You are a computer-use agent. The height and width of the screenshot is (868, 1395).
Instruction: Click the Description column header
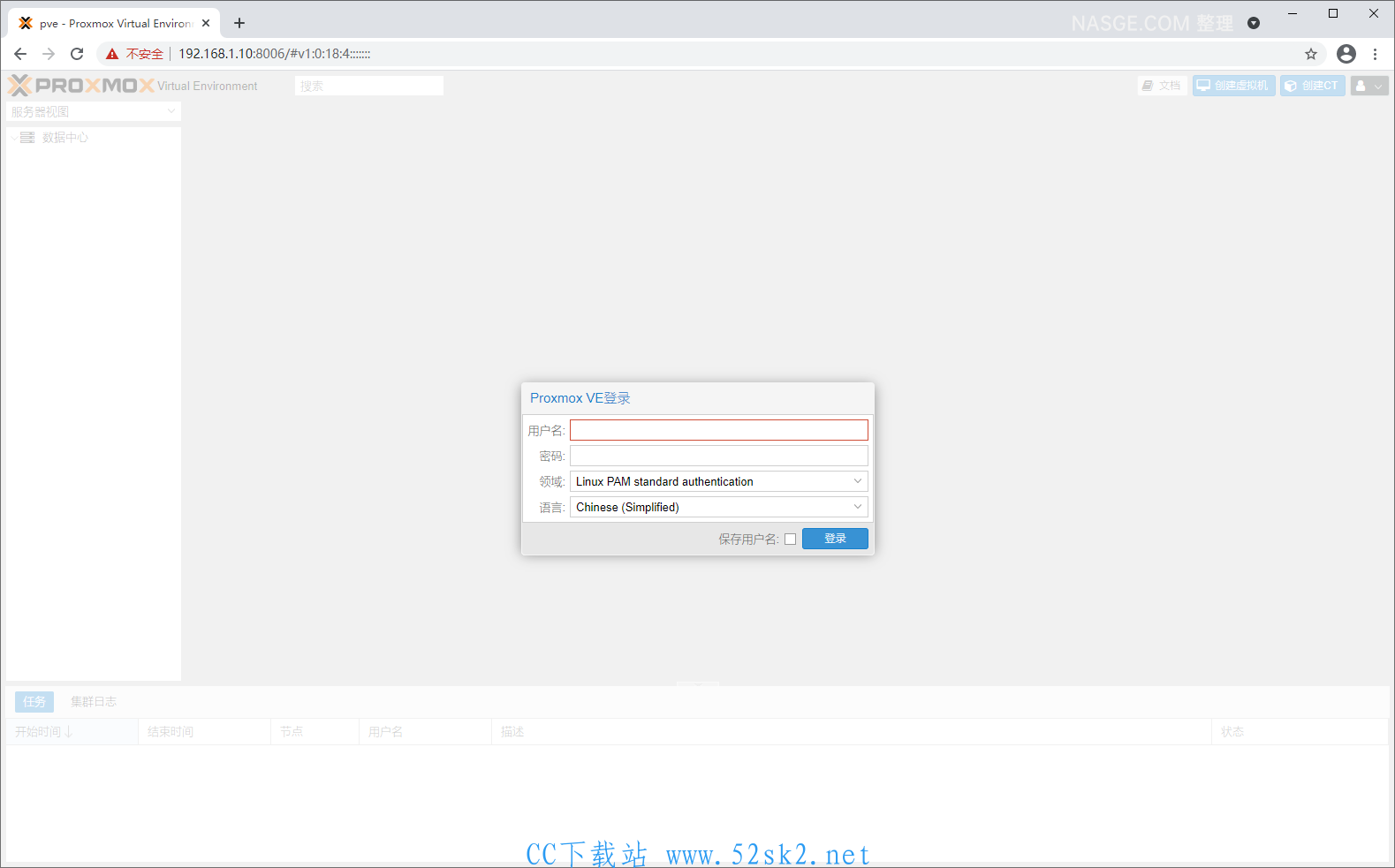(x=852, y=732)
